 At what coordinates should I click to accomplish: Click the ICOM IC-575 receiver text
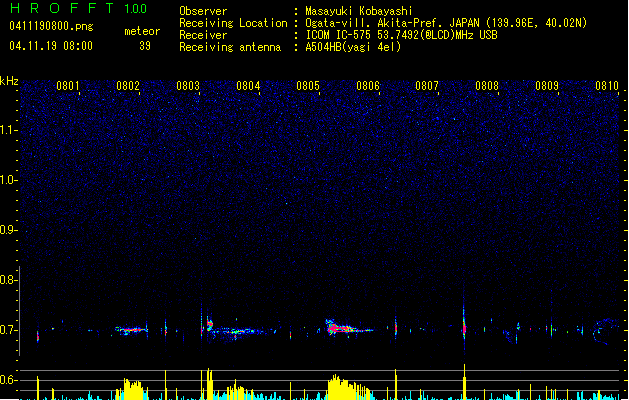tap(402, 35)
